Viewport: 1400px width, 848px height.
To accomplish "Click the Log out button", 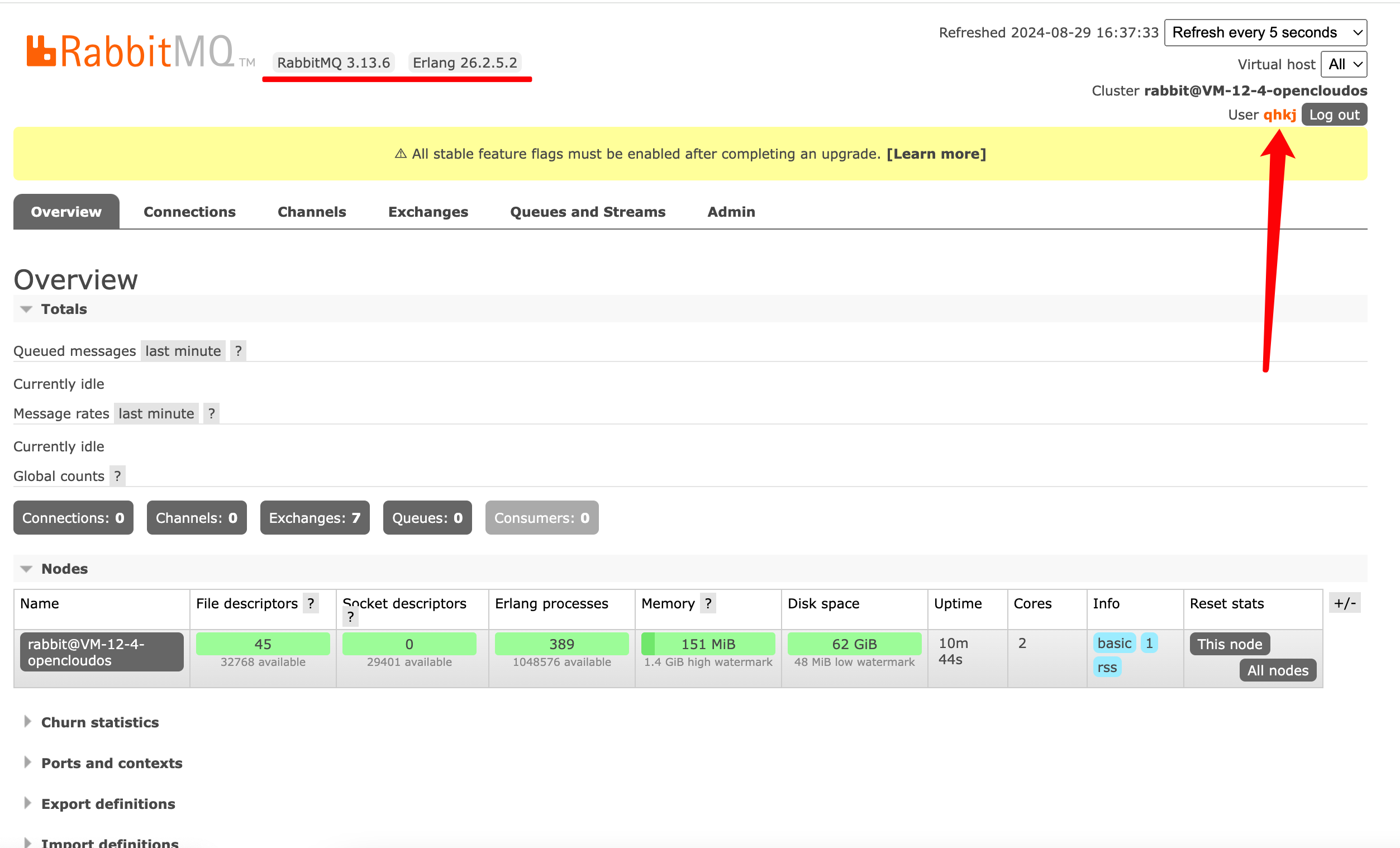I will (1334, 115).
